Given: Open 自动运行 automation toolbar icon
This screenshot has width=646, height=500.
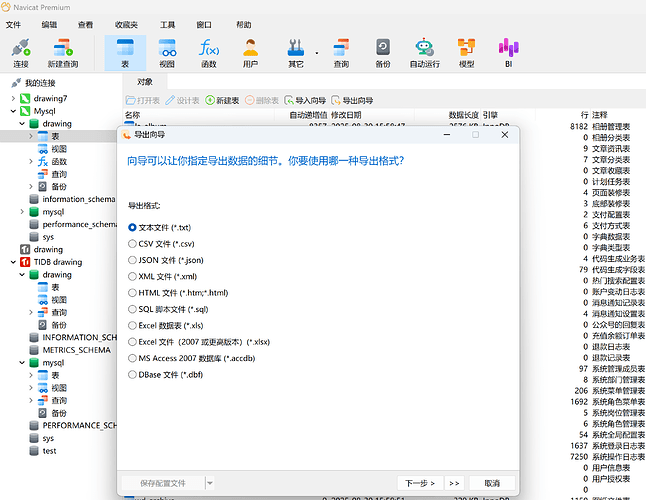Looking at the screenshot, I should coord(425,53).
